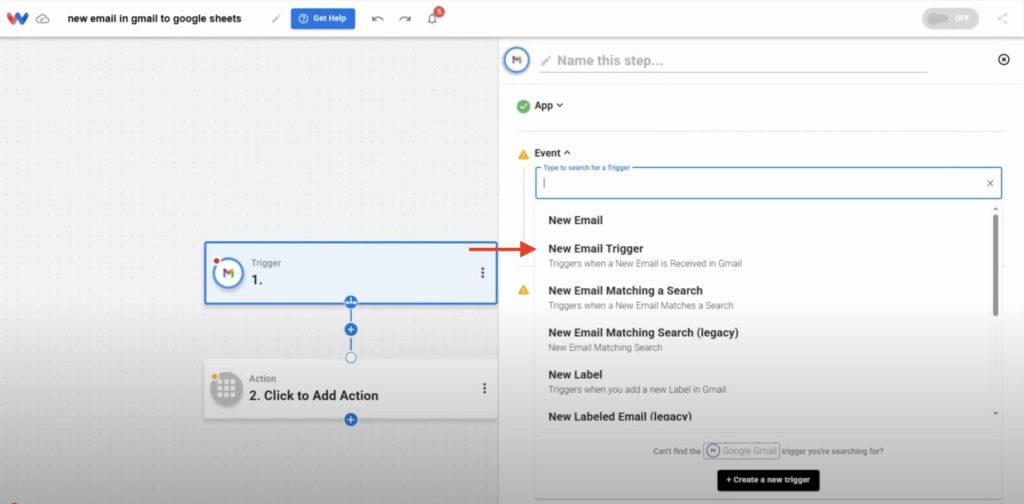Undo the last change
1024x504 pixels.
377,19
